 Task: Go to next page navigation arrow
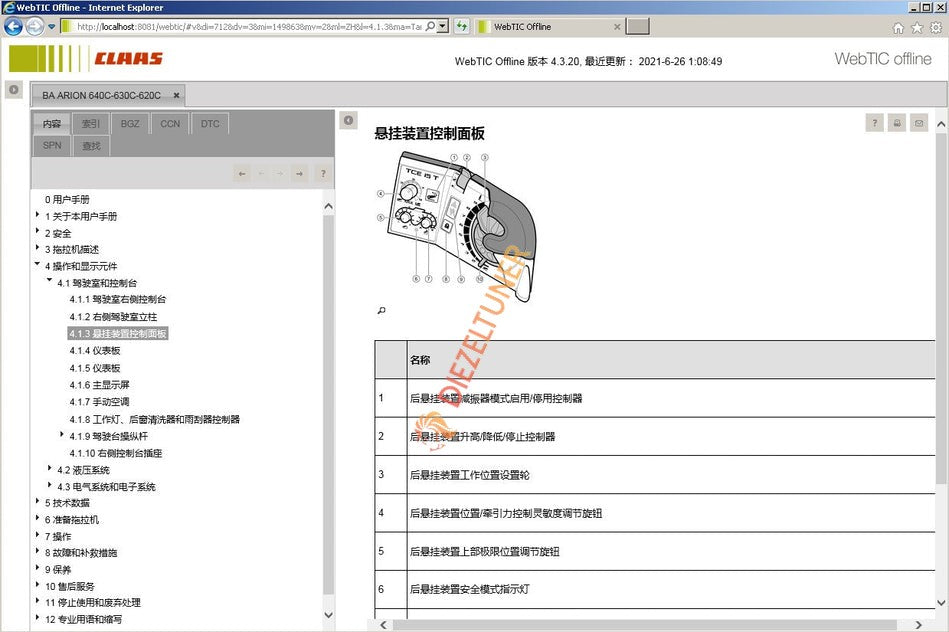click(280, 174)
